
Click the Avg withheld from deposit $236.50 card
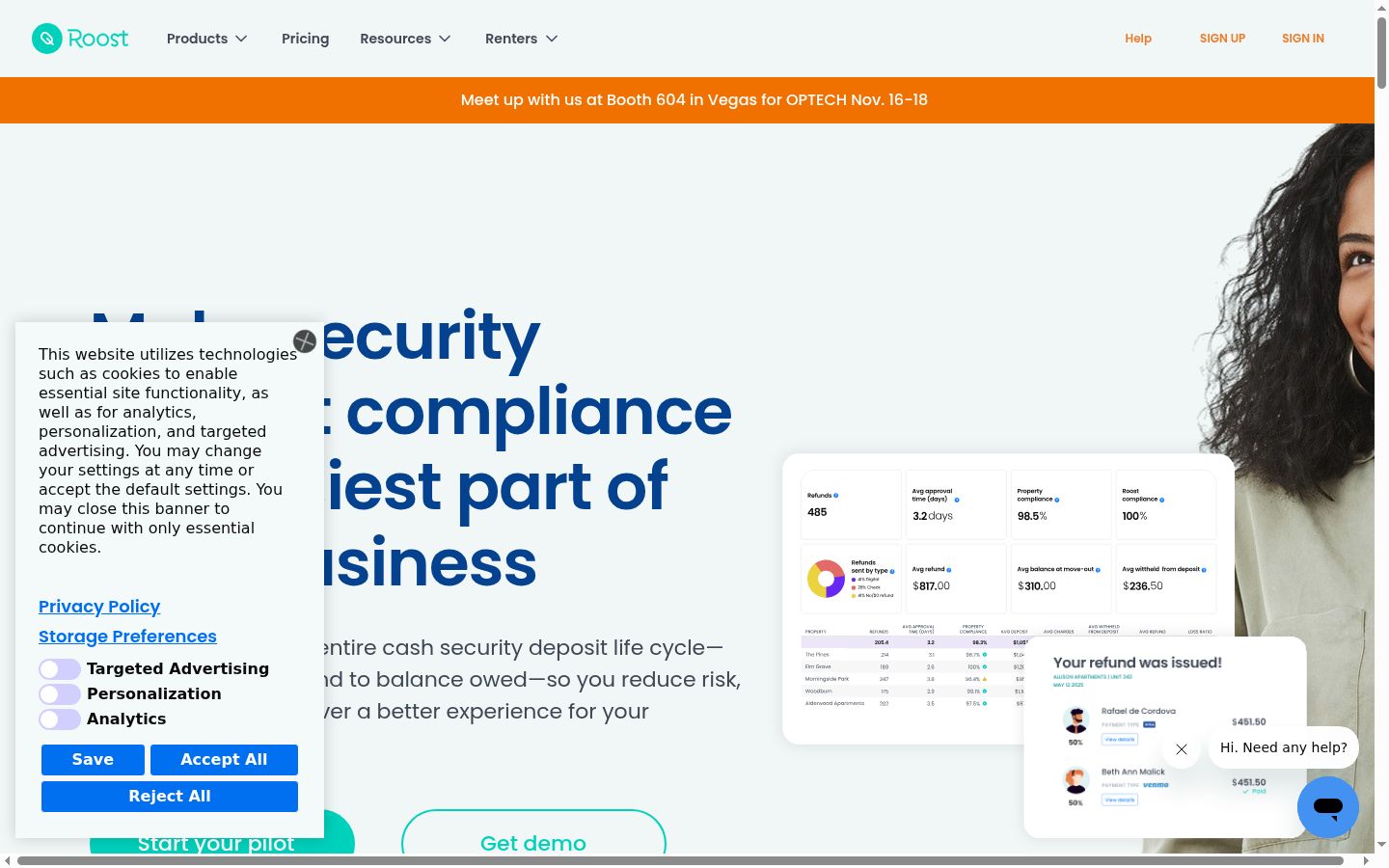(x=1166, y=579)
